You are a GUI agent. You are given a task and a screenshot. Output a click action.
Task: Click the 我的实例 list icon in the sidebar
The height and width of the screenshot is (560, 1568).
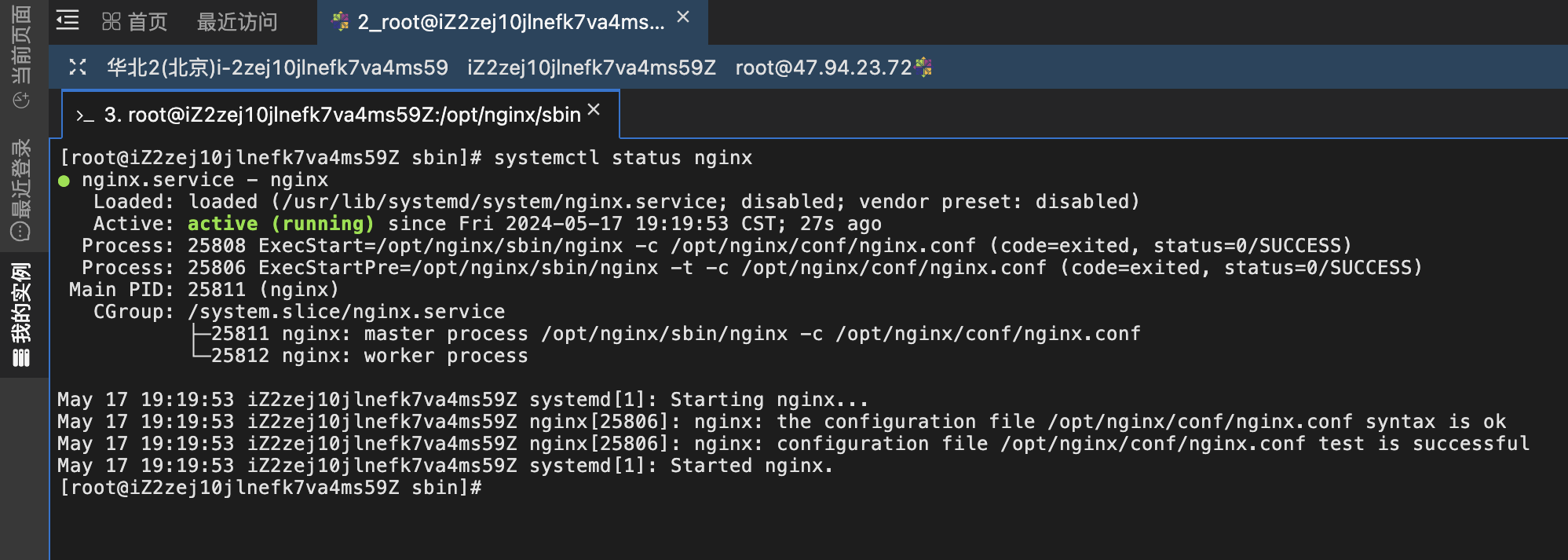(x=21, y=358)
